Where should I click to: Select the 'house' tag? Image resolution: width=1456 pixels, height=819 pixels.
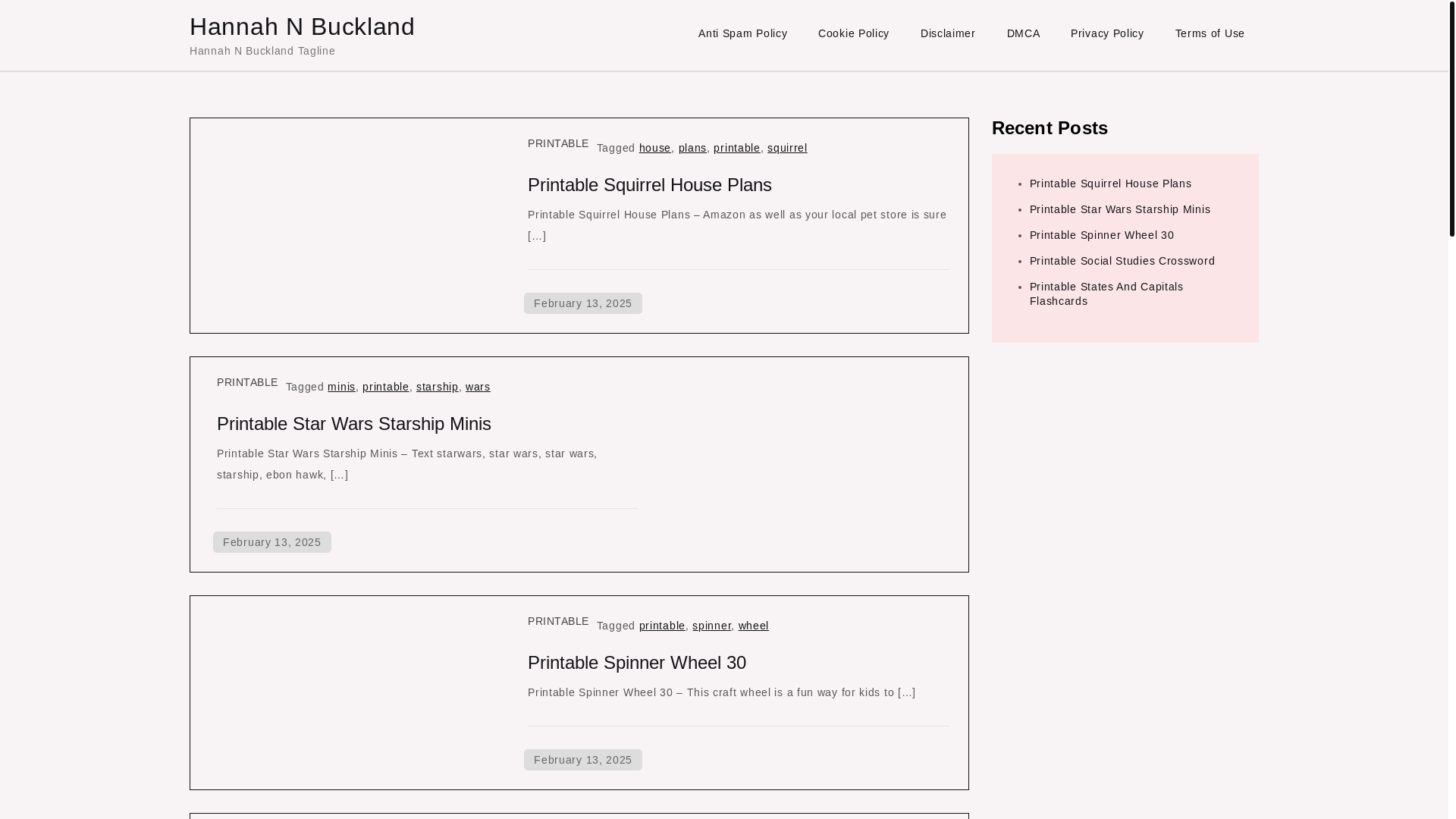[x=654, y=148]
